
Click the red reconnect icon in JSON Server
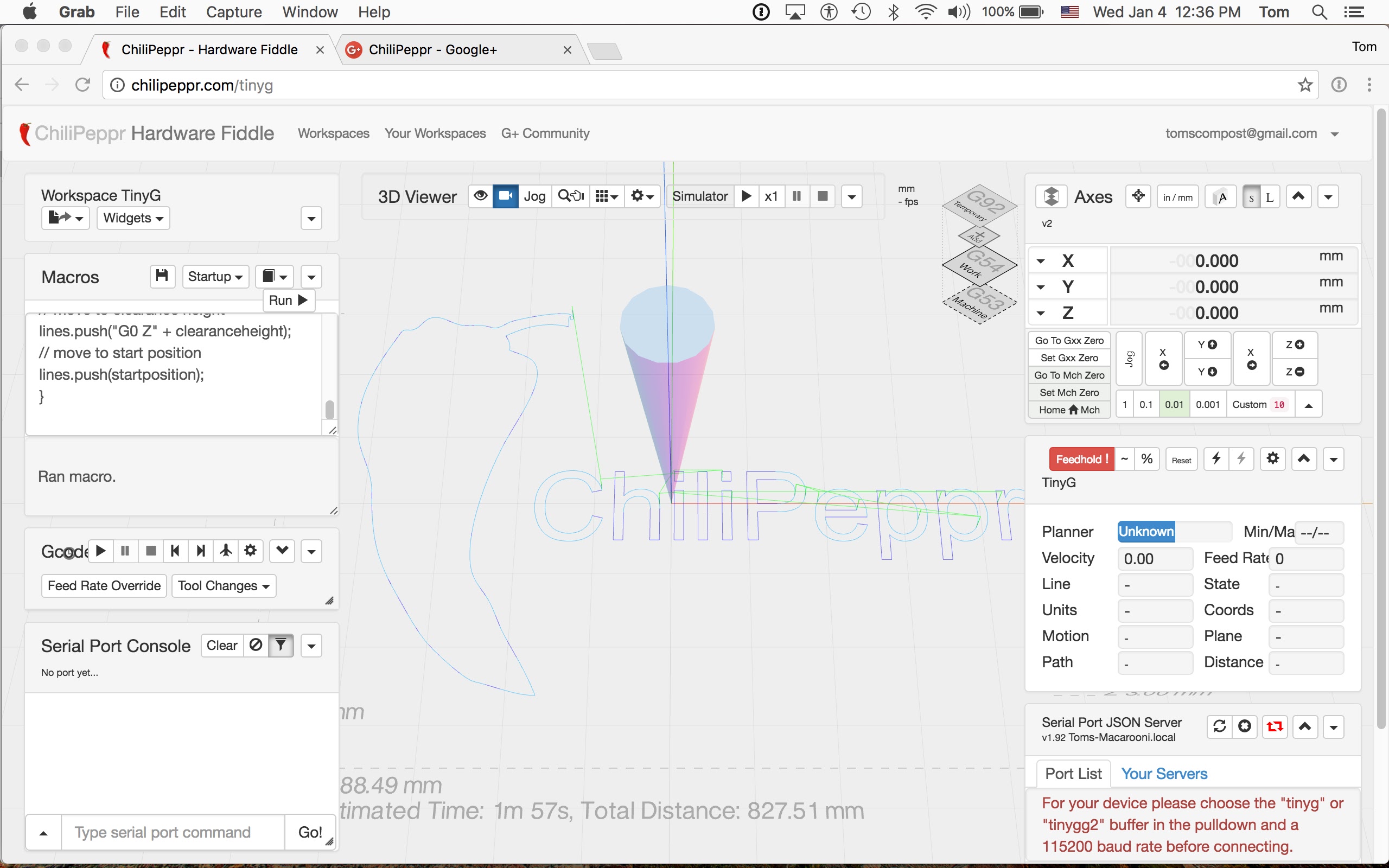pos(1275,727)
